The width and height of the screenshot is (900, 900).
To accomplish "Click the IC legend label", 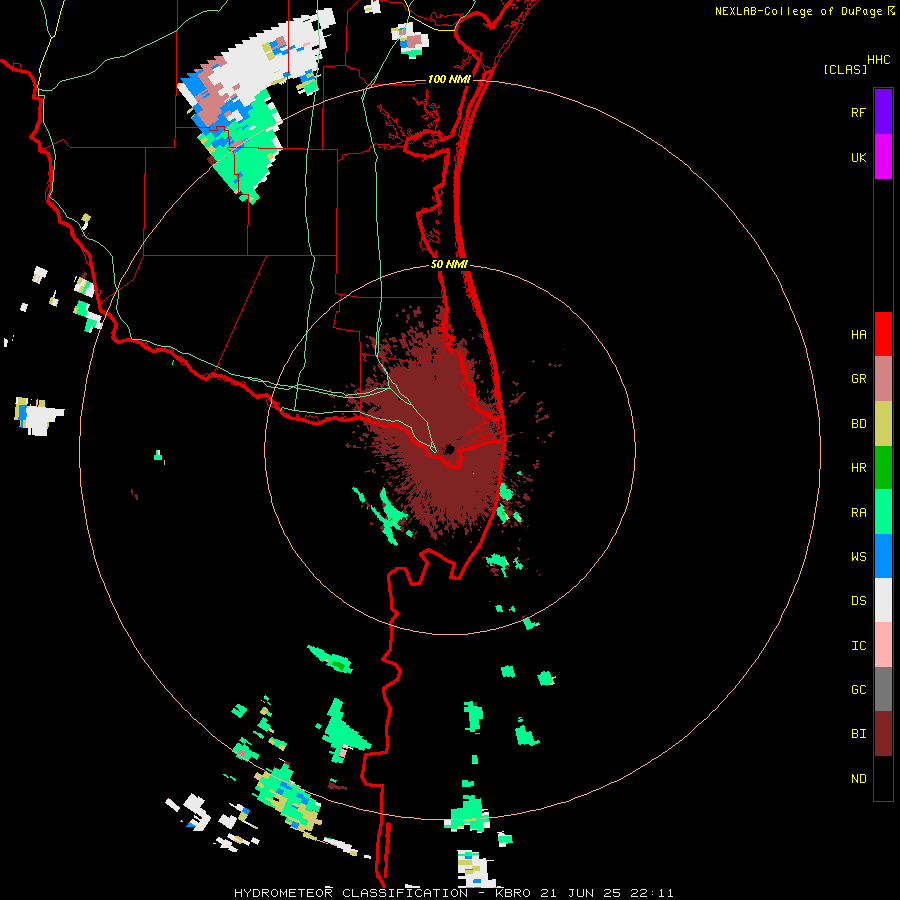I will [858, 645].
